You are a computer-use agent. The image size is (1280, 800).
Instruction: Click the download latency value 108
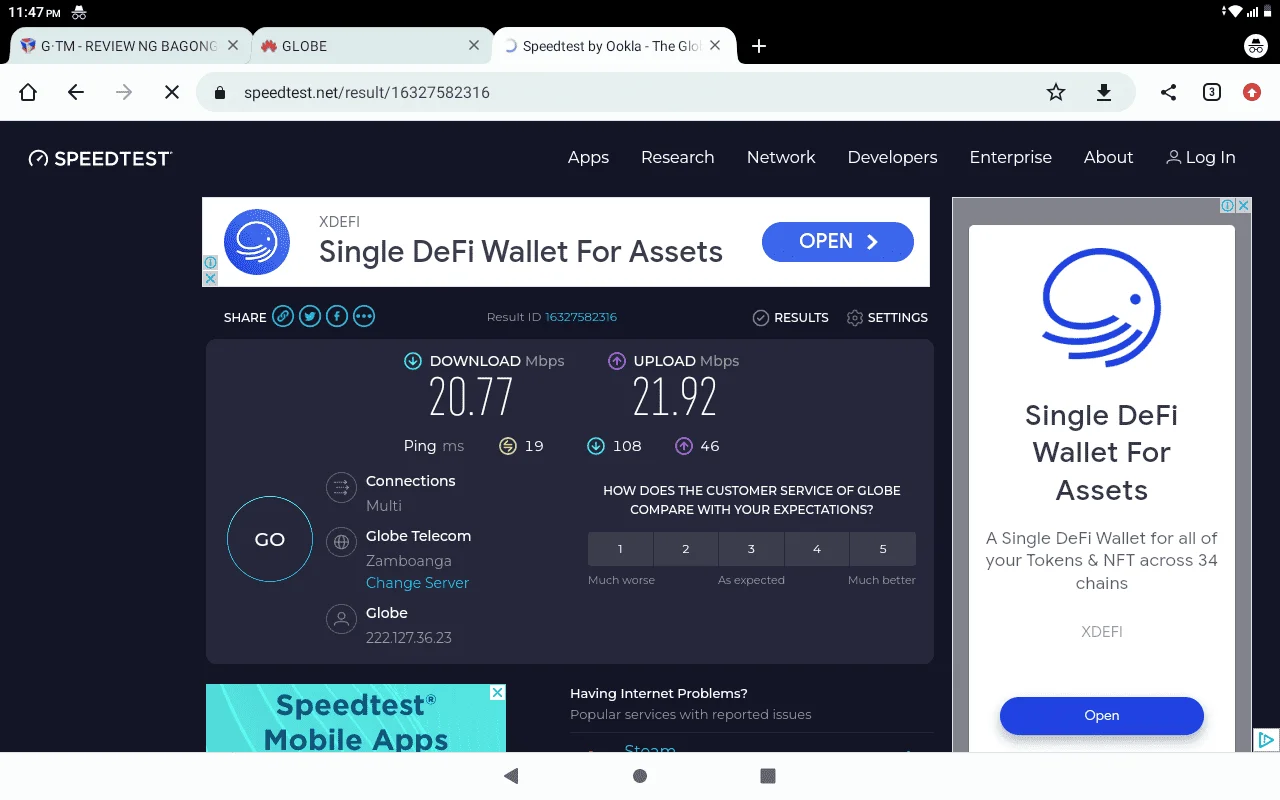click(627, 446)
